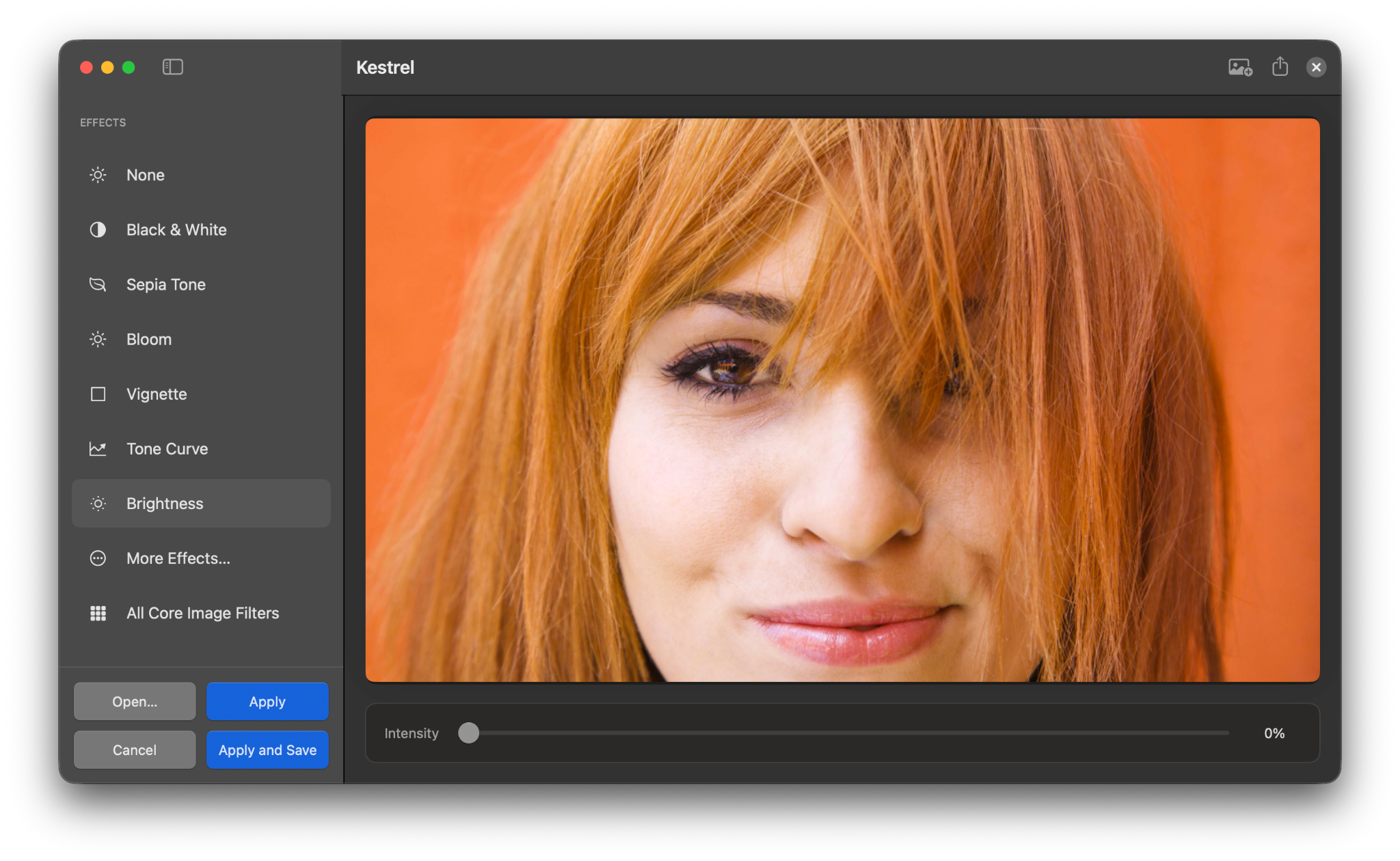The width and height of the screenshot is (1400, 861).
Task: Click the middle of the Intensity slider track
Action: (844, 733)
